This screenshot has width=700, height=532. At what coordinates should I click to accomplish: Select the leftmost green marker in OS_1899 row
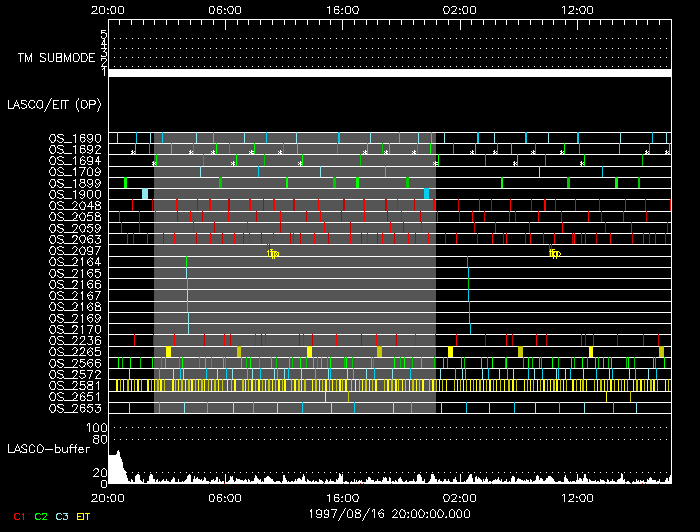[125, 183]
